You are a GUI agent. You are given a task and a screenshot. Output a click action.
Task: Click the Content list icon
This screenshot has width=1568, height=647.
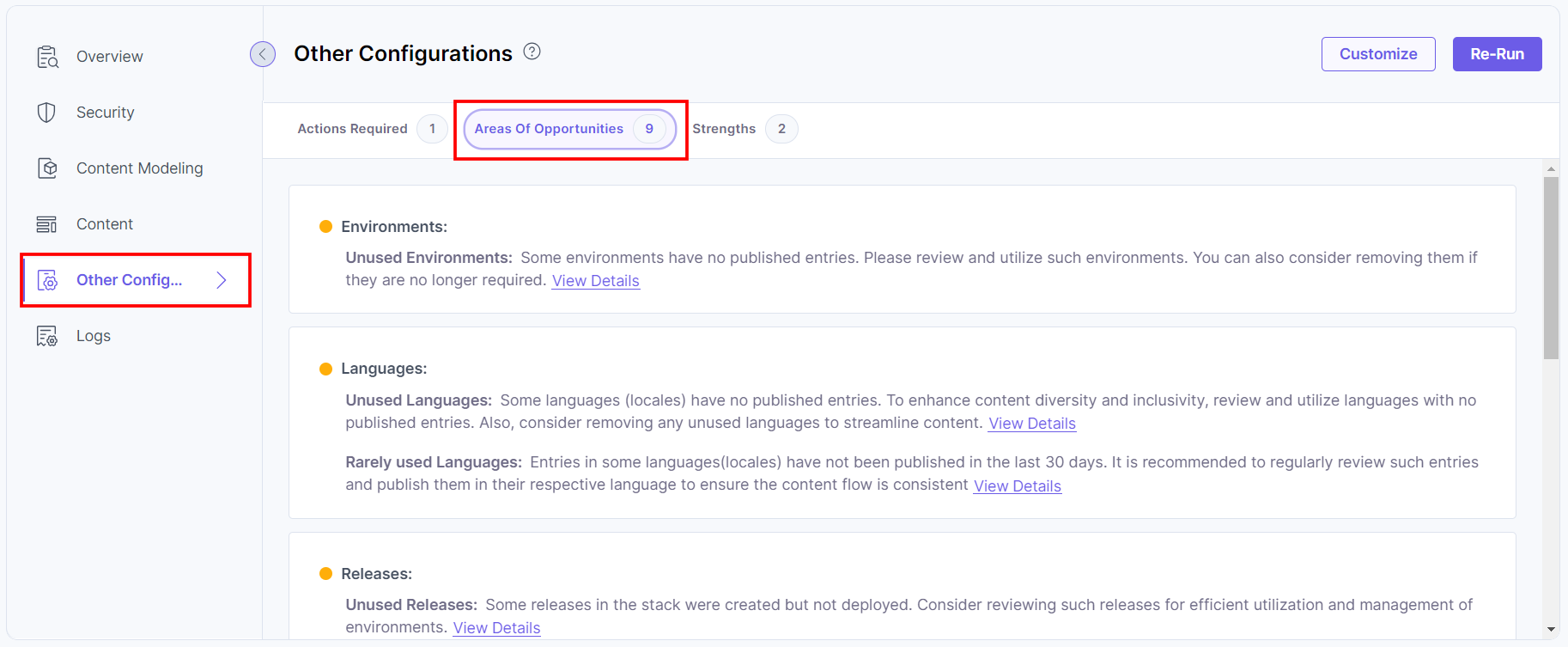click(46, 224)
